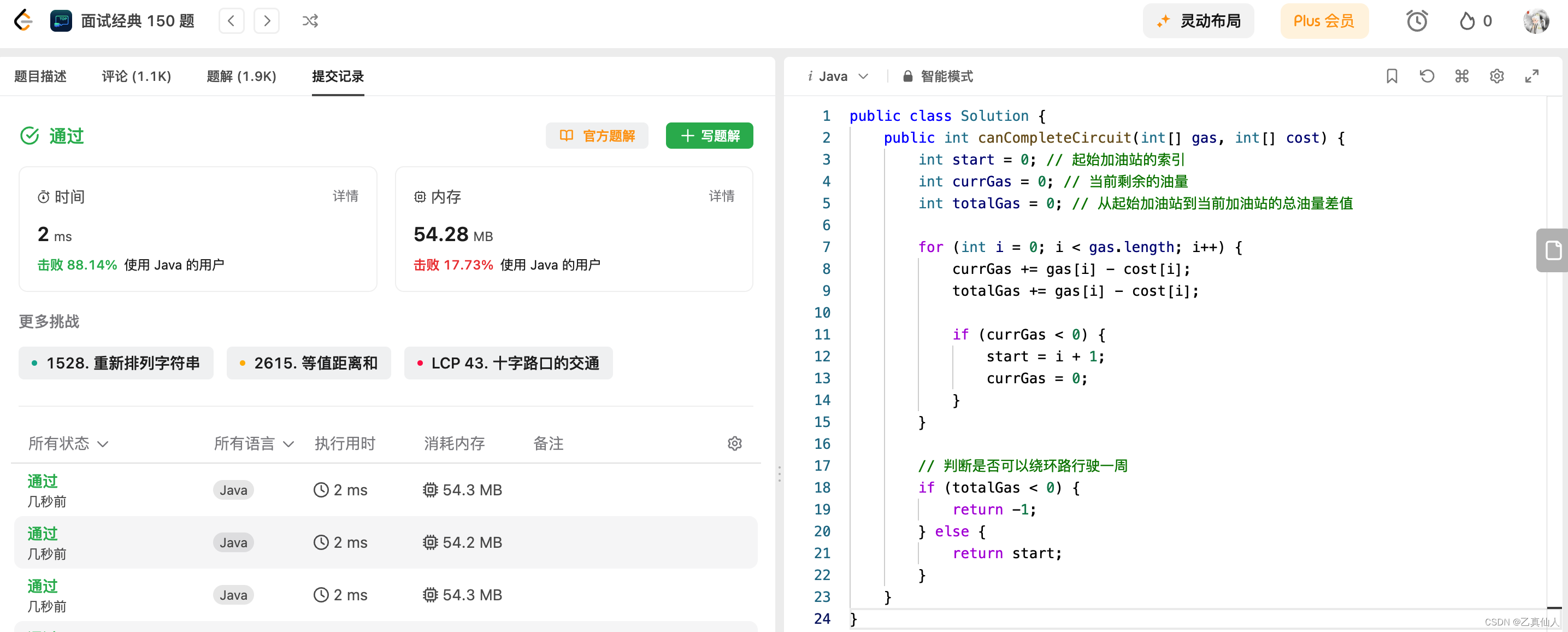Open submissions table settings gear
The width and height of the screenshot is (1568, 632).
coord(735,443)
